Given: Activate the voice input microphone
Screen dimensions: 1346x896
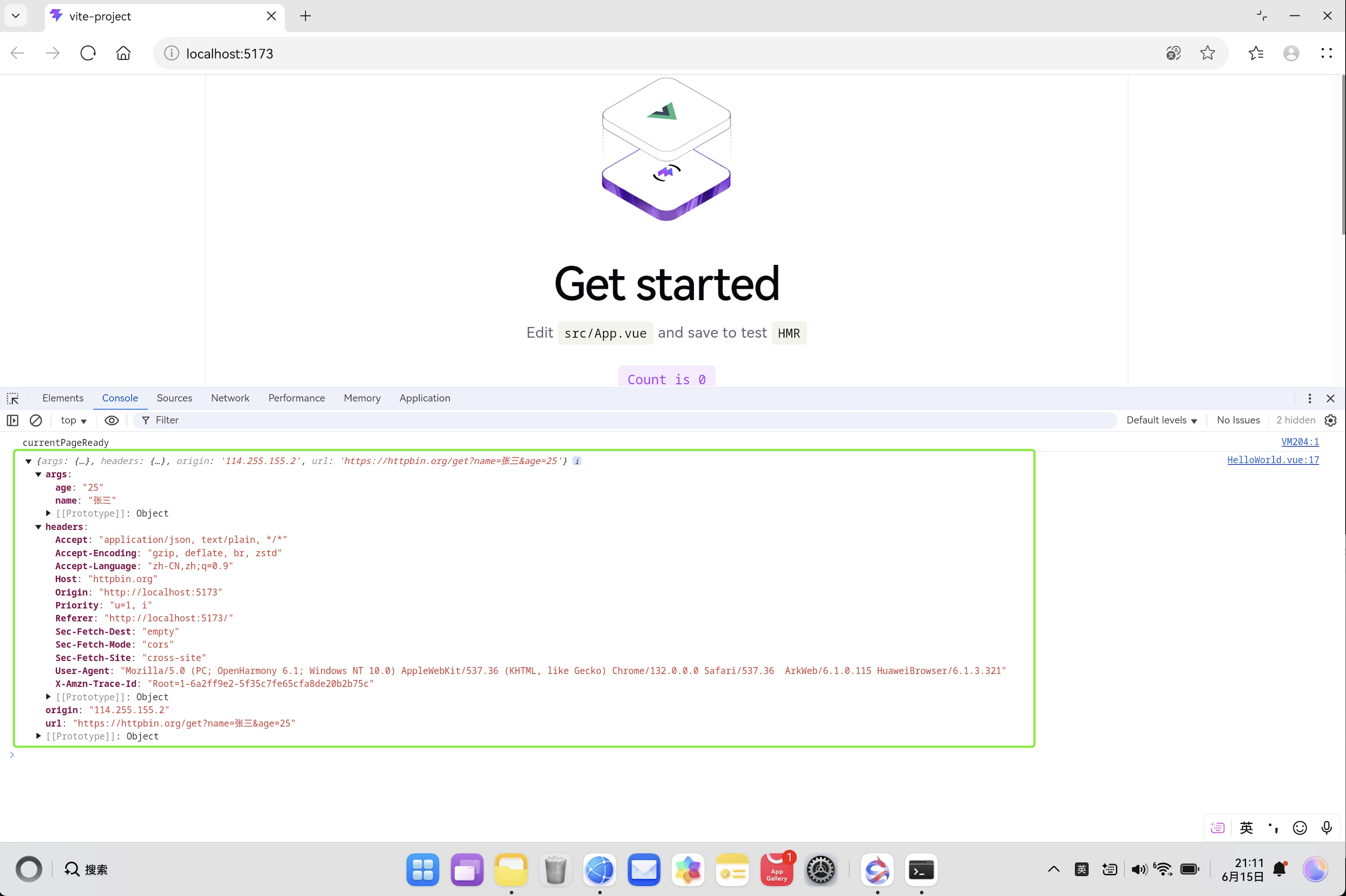Looking at the screenshot, I should click(1327, 828).
